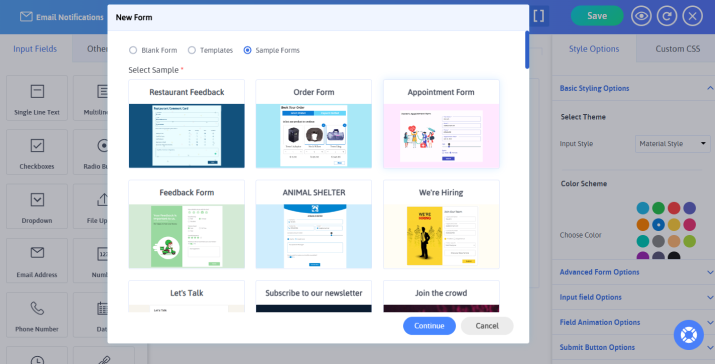Screen dimensions: 715x364
Task: Click the green Save button
Action: pyautogui.click(x=597, y=16)
